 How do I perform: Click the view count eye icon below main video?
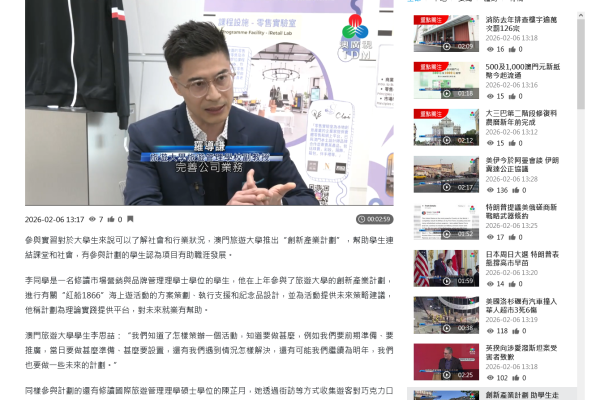tap(92, 219)
